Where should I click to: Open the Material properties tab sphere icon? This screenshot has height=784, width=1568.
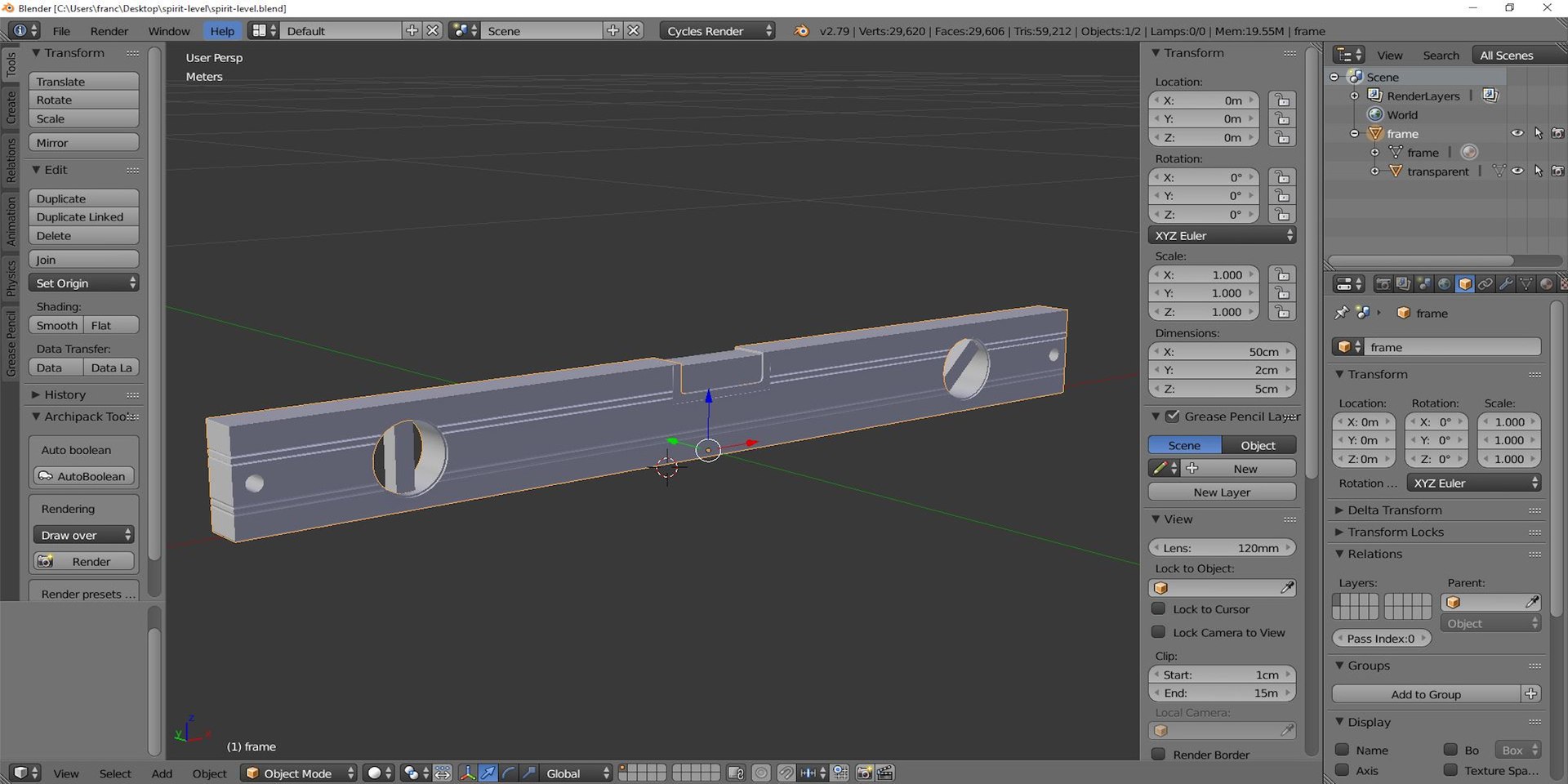click(x=1546, y=283)
